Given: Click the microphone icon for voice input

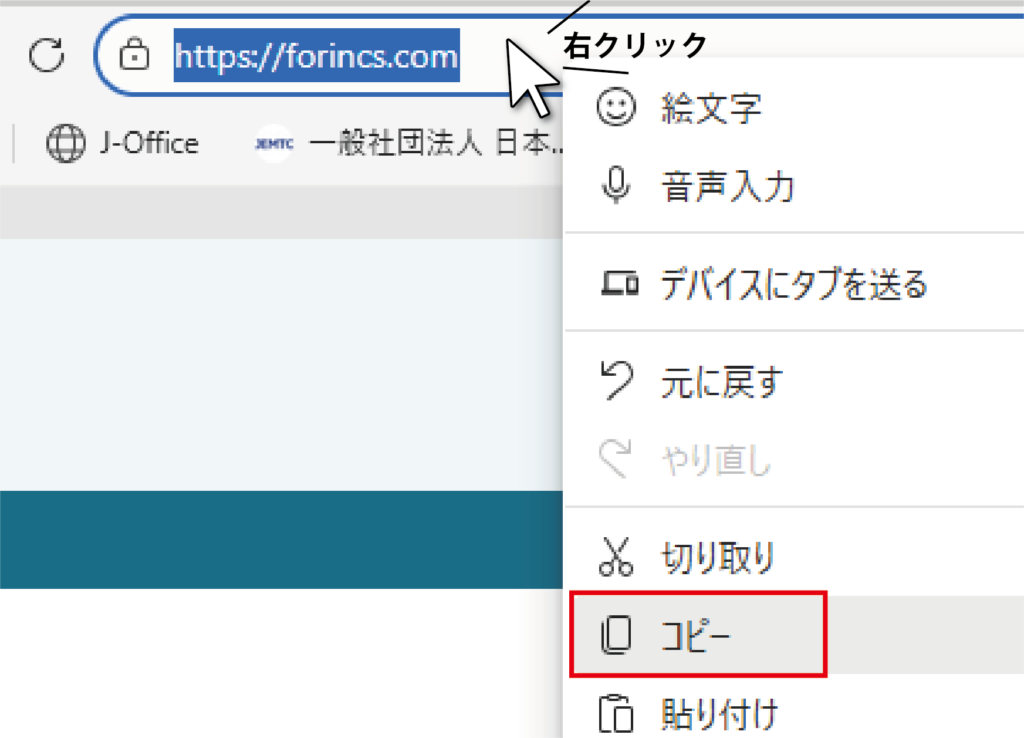Looking at the screenshot, I should click(x=616, y=186).
